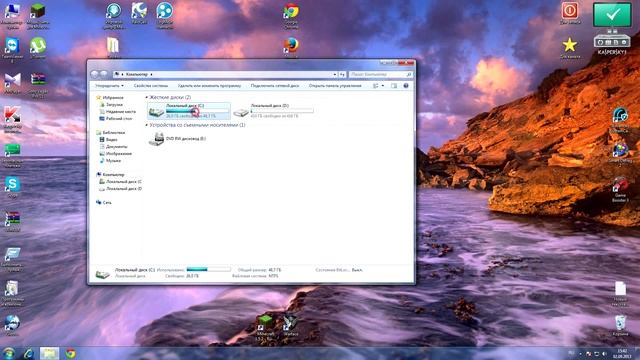This screenshot has width=640, height=360.
Task: Select Libraries in the navigation pane
Action: tap(113, 133)
